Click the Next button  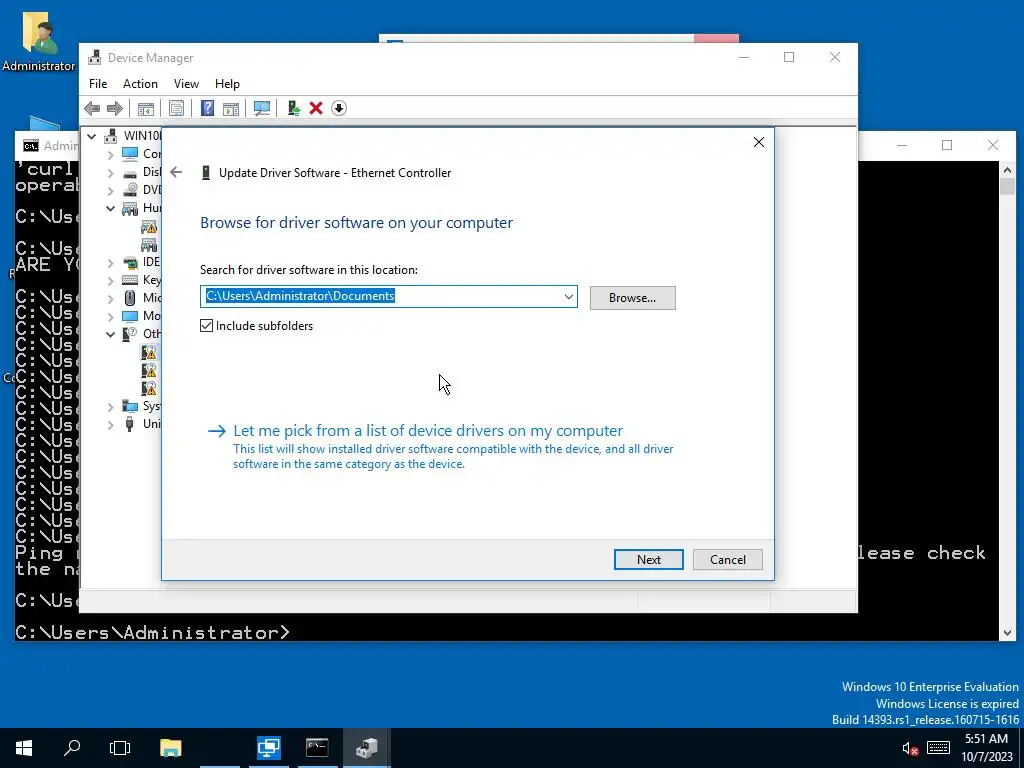click(648, 560)
